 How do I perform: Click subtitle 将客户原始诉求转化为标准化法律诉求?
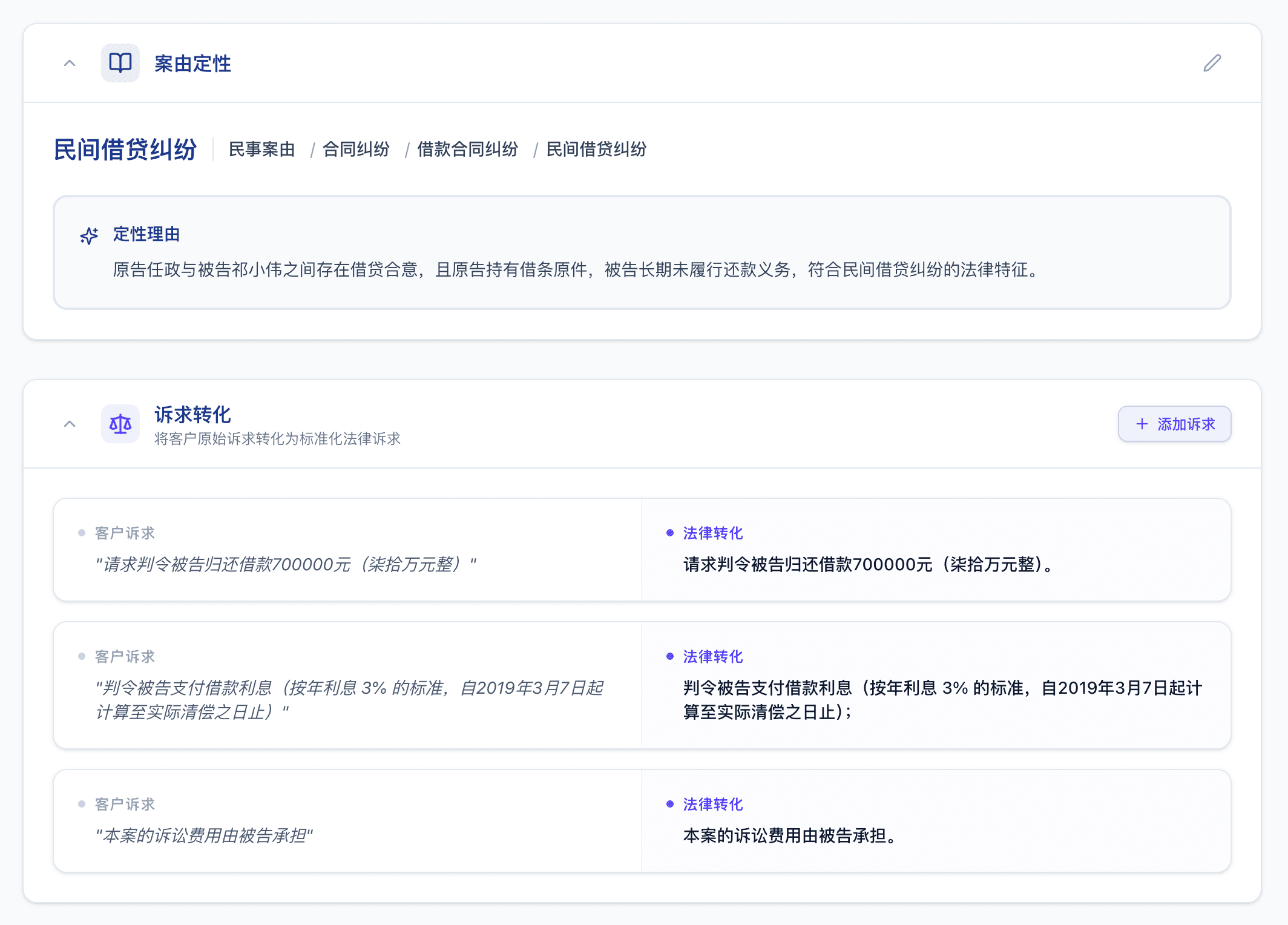277,439
